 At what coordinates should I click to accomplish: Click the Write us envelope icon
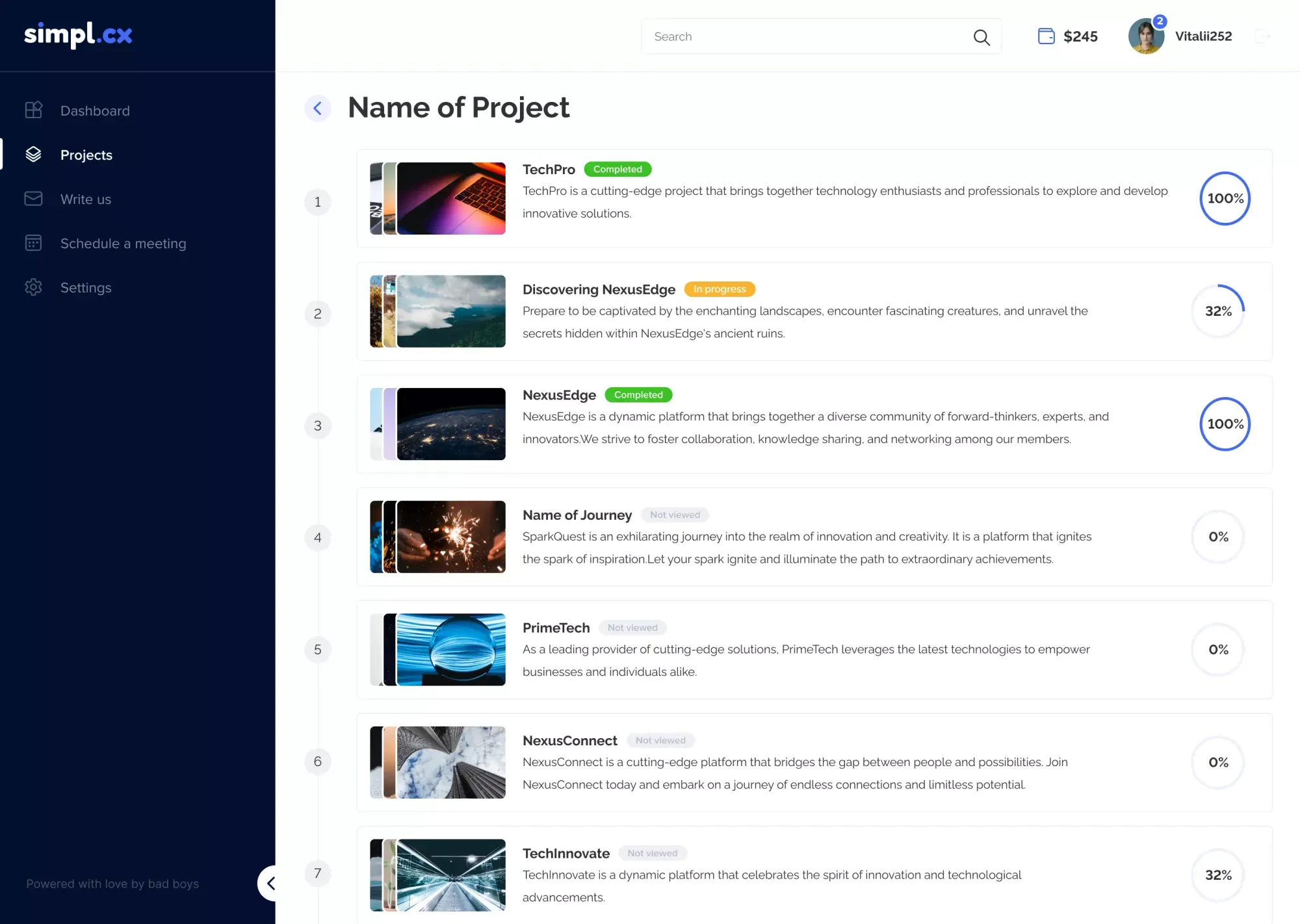[x=33, y=199]
